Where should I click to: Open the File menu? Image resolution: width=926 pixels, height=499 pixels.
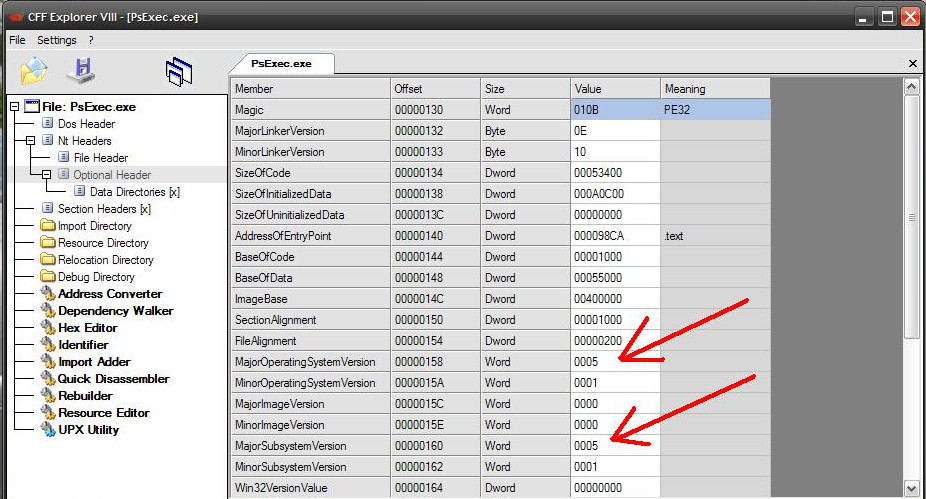pyautogui.click(x=17, y=40)
